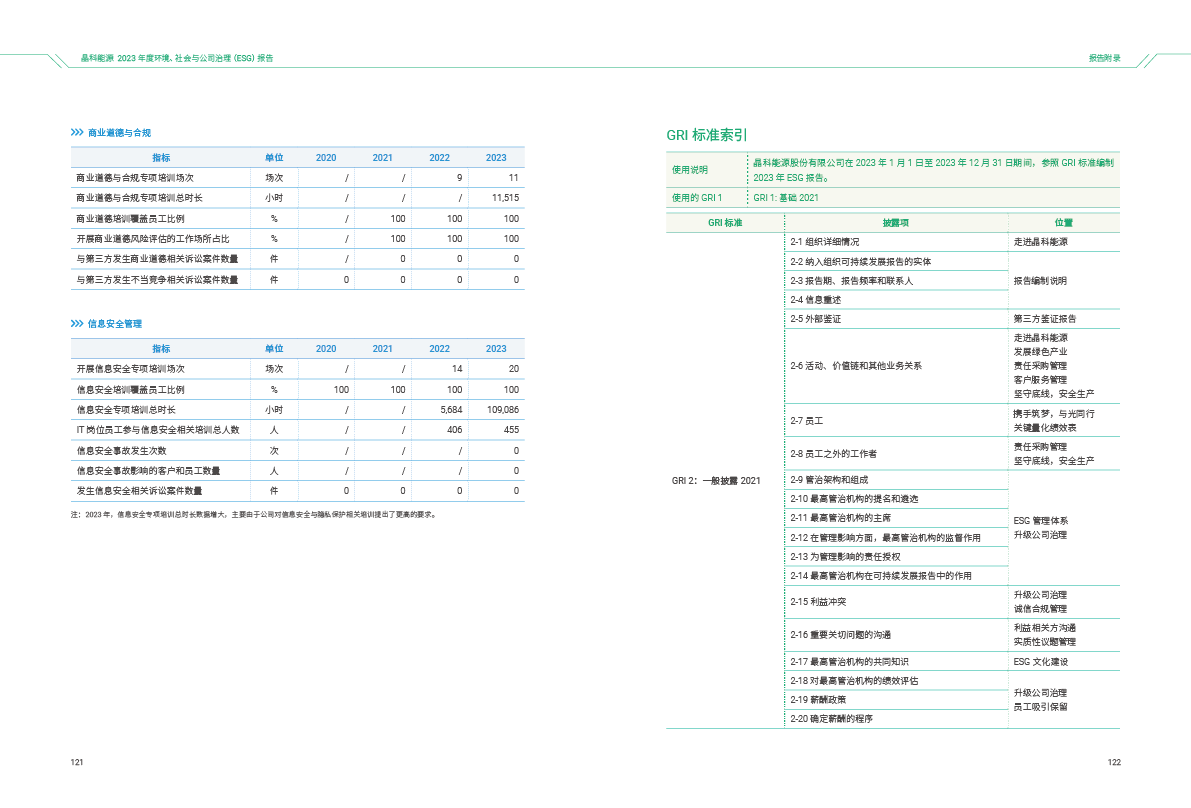Click the triple-arrow icon beside 商业道德与合规
This screenshot has height=808, width=1191.
click(x=77, y=133)
